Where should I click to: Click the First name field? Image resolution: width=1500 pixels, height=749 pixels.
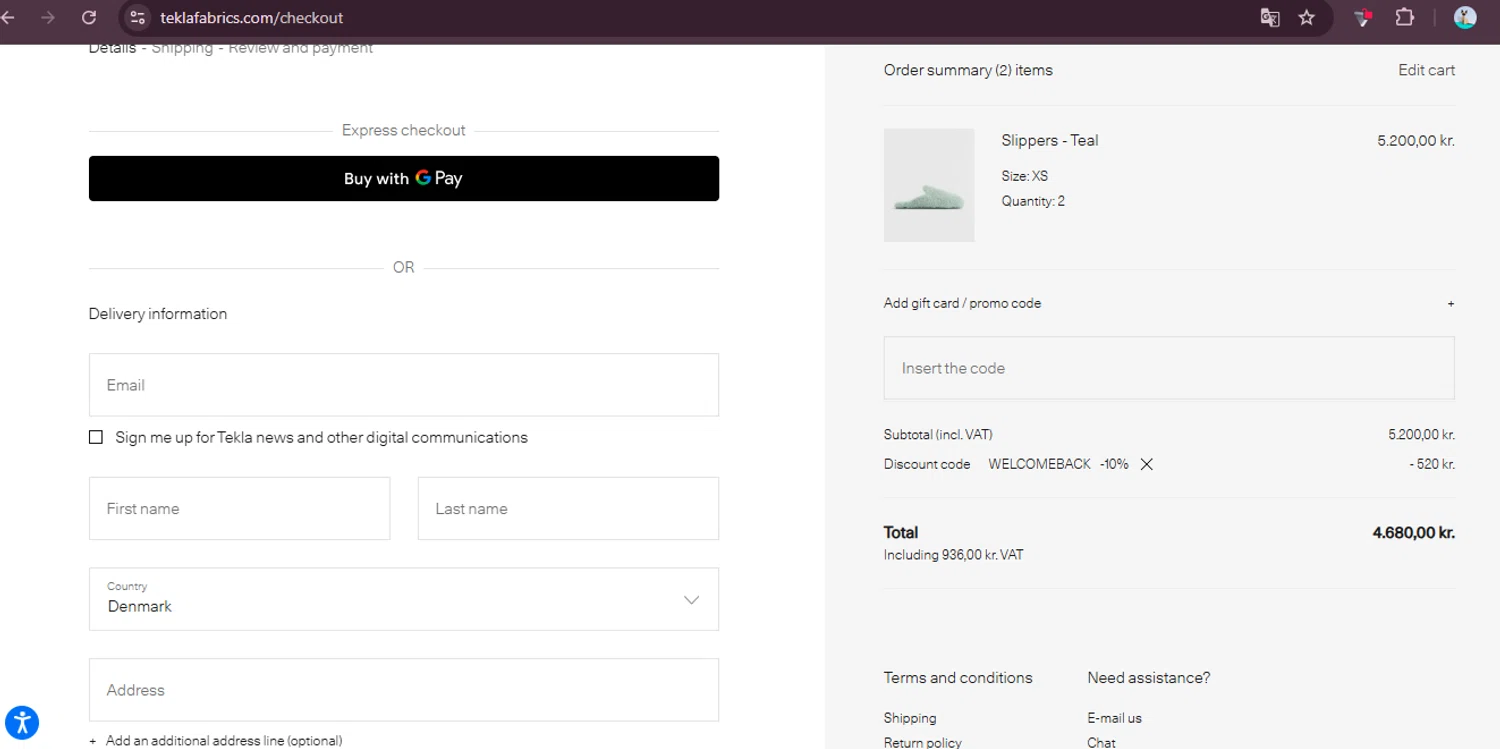click(240, 508)
